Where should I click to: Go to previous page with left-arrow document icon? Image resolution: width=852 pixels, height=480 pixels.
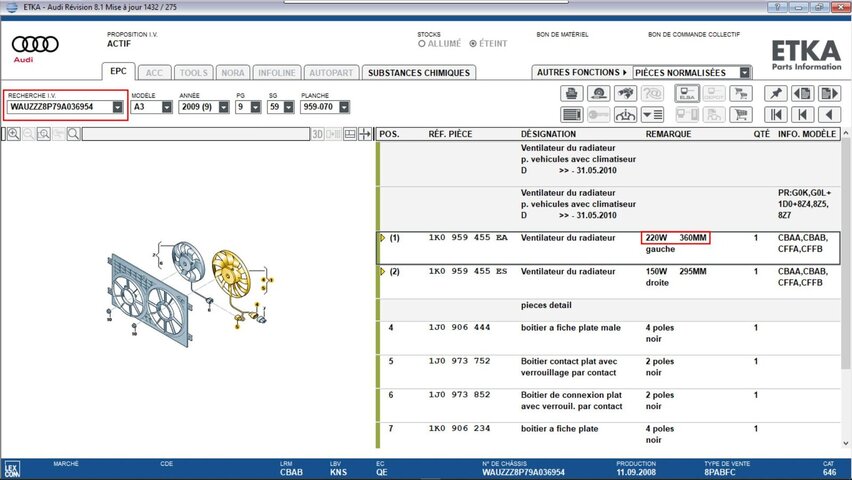coord(803,93)
